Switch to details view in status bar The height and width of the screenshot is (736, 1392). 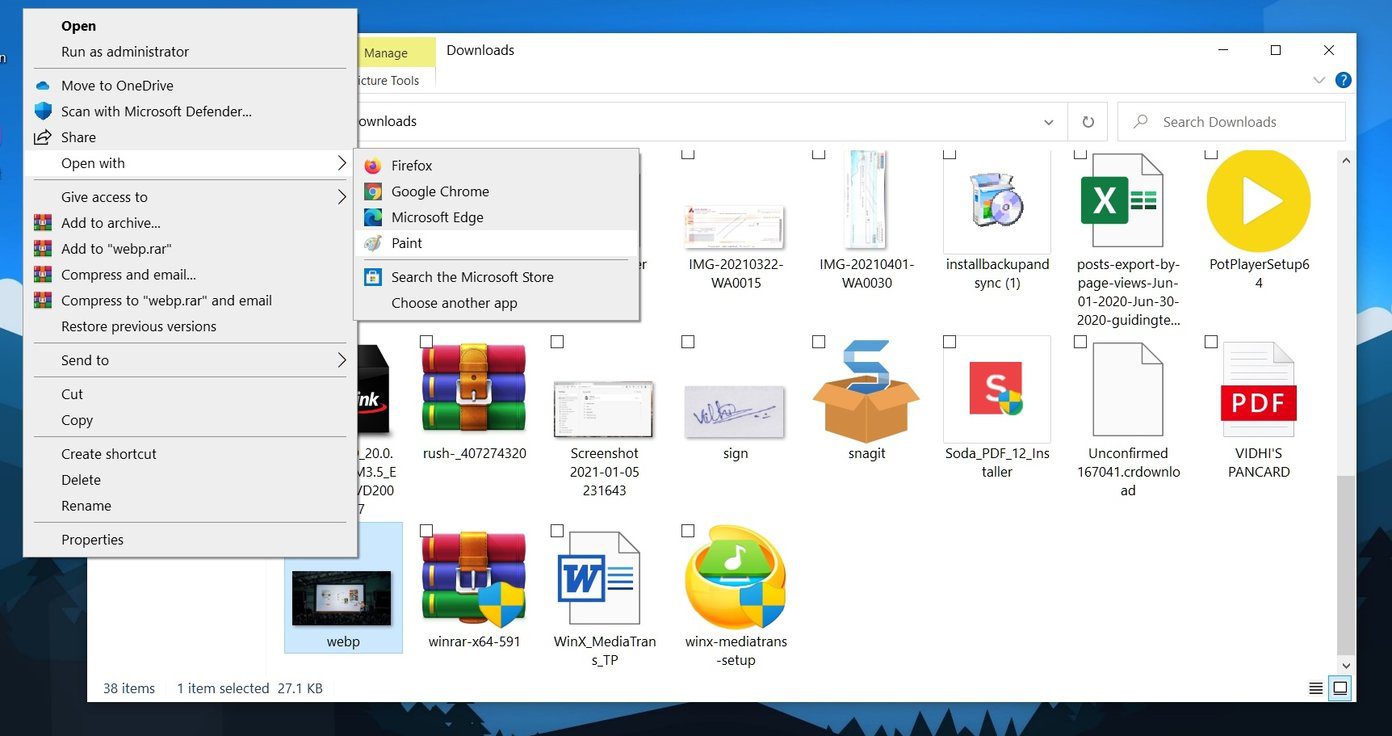1316,688
